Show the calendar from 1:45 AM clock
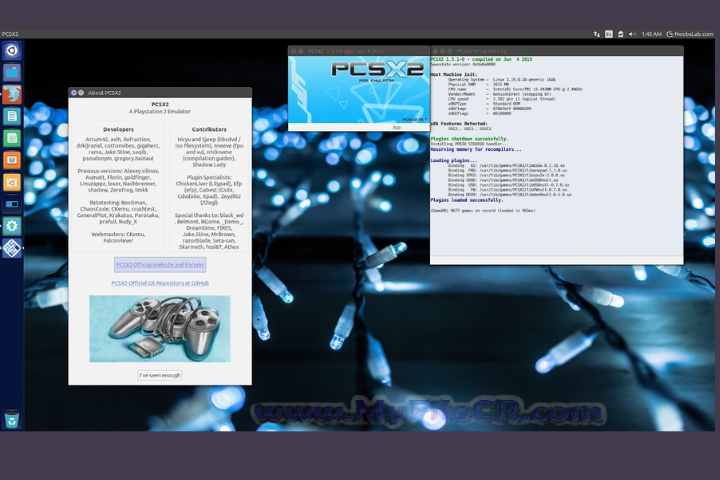This screenshot has height=480, width=720. click(651, 34)
